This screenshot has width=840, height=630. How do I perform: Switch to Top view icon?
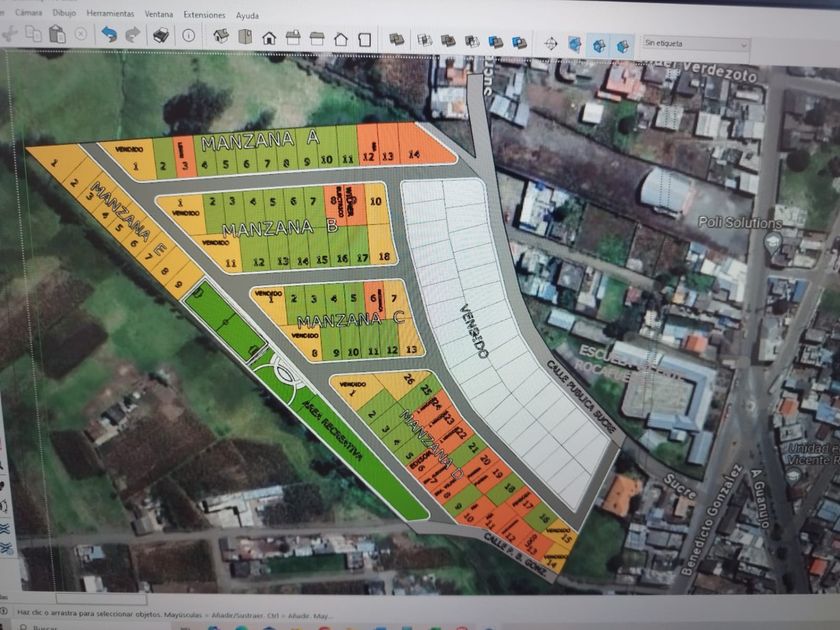click(x=245, y=37)
